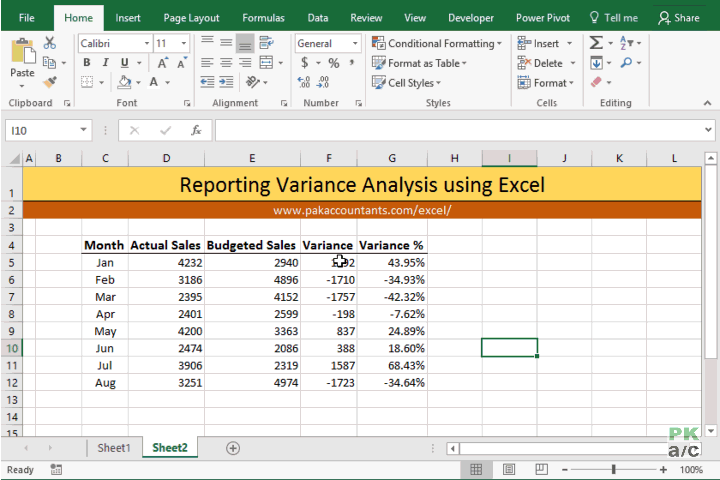Open Find & Select magnifier
This screenshot has width=720, height=480.
626,62
